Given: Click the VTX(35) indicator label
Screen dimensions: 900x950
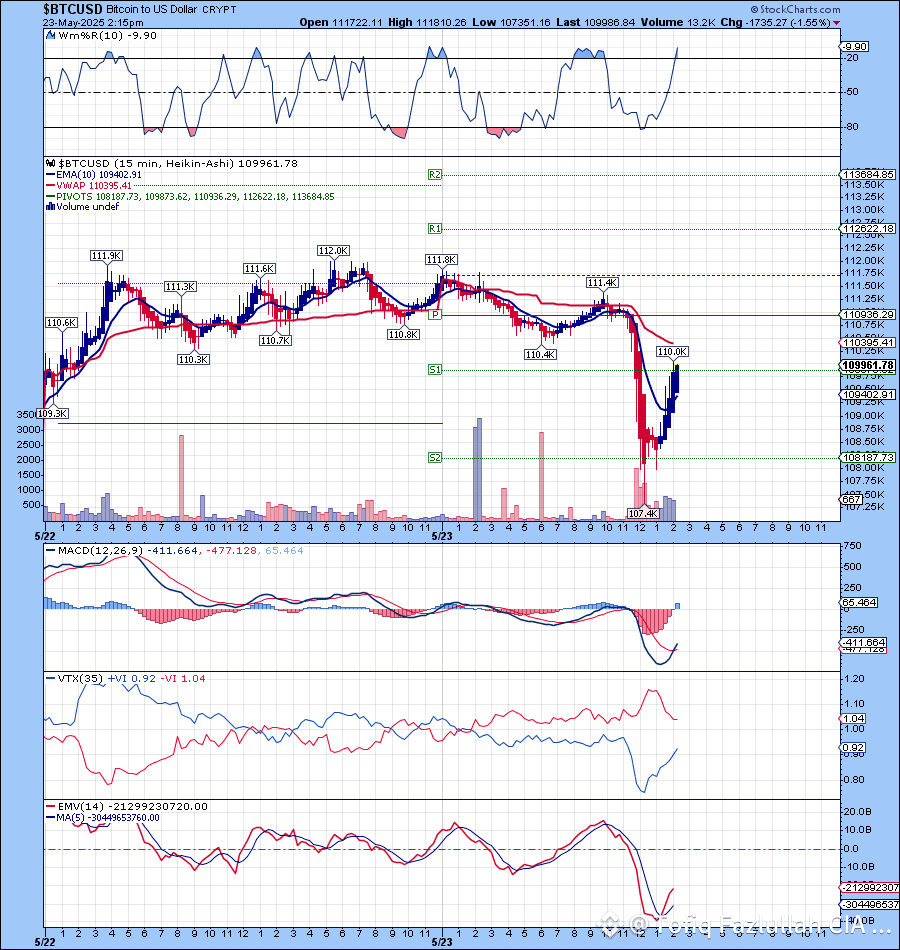Looking at the screenshot, I should pos(81,679).
